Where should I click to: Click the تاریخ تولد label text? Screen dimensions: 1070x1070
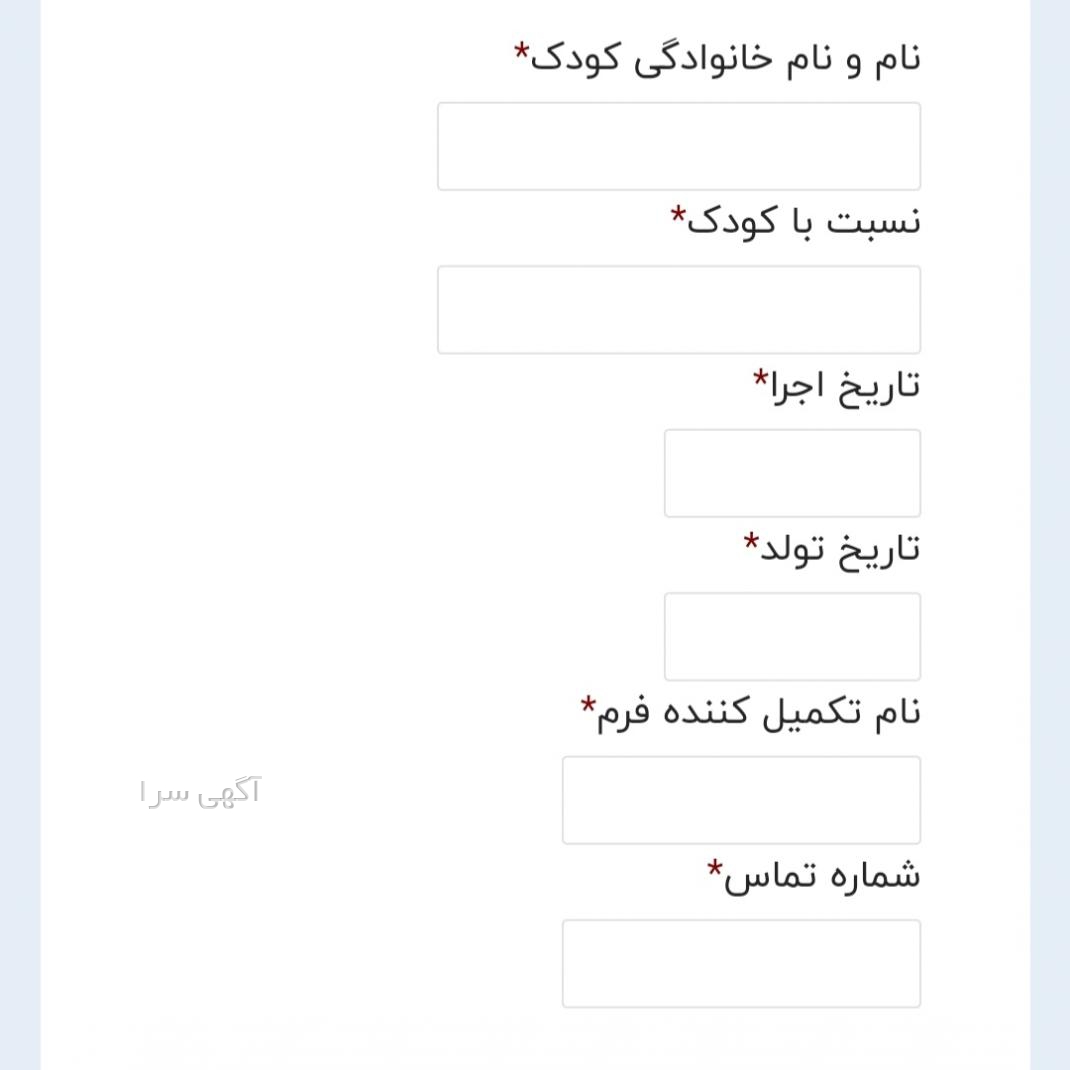click(840, 548)
